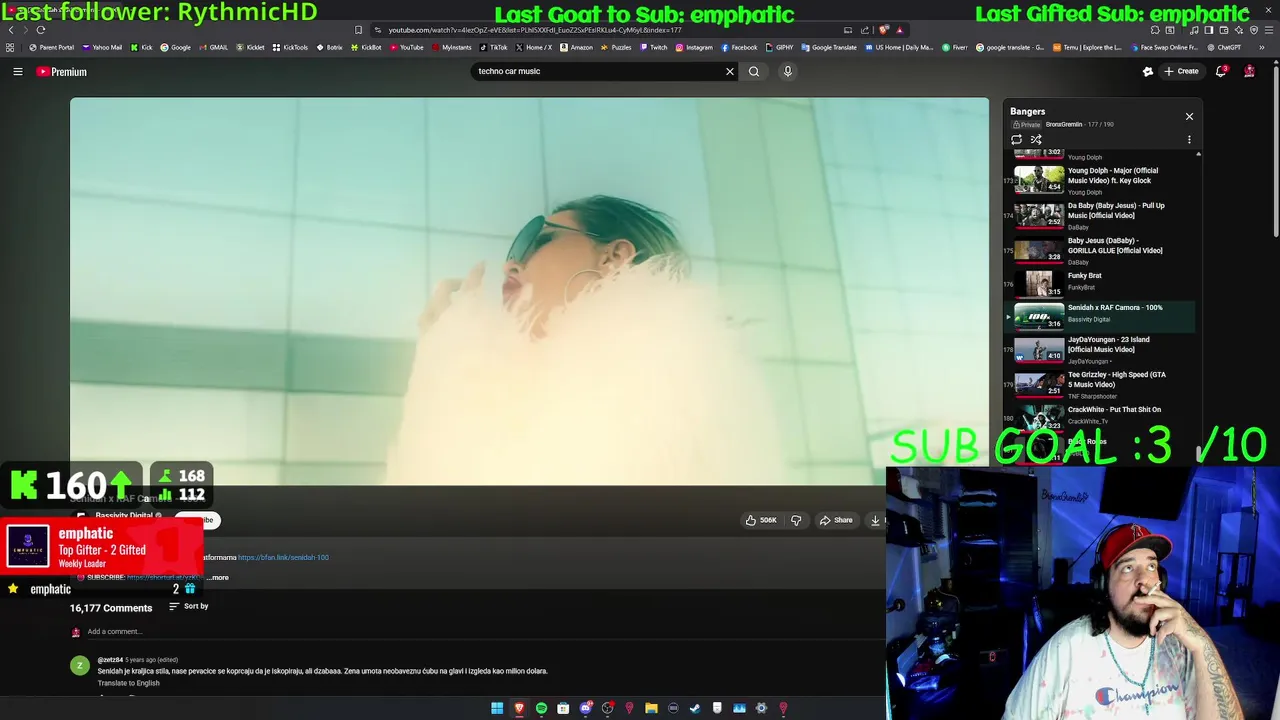The width and height of the screenshot is (1280, 720).
Task: Open Discord from taskbar
Action: [x=585, y=708]
